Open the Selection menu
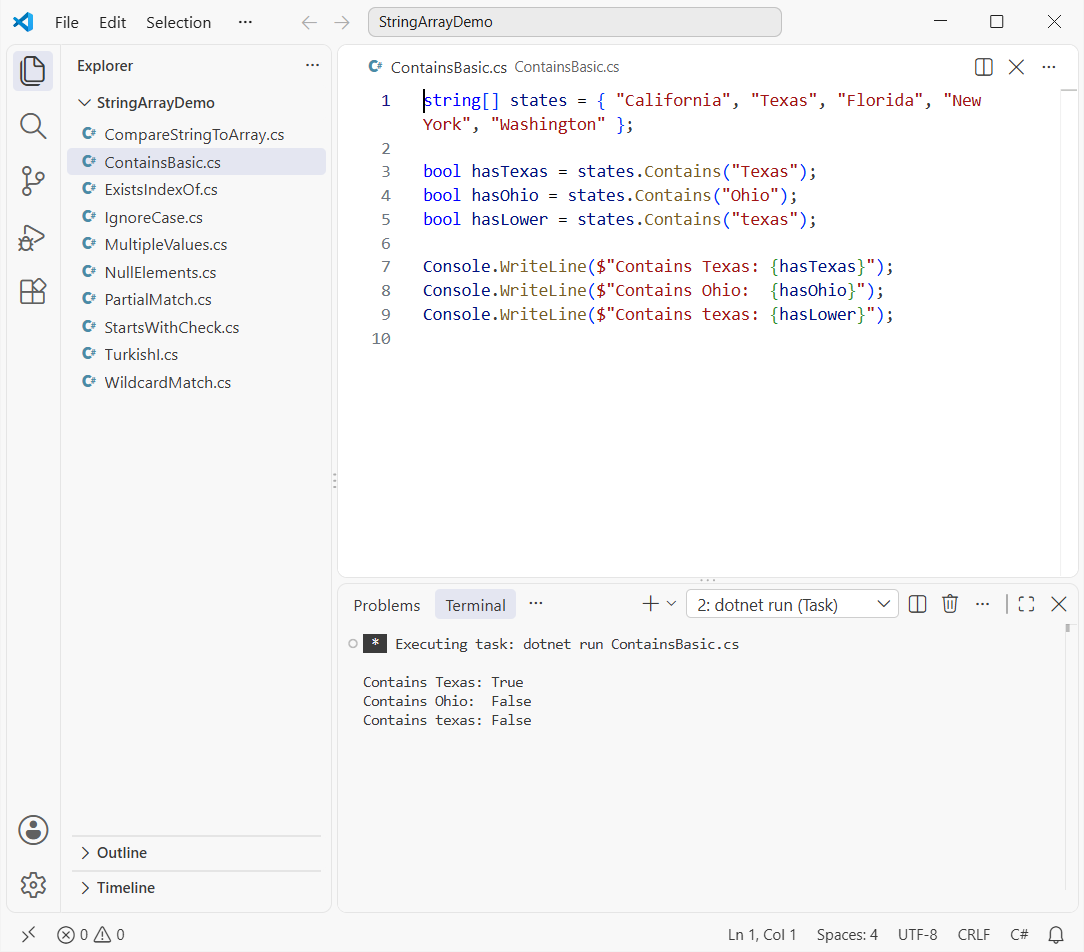This screenshot has height=952, width=1084. 178,22
